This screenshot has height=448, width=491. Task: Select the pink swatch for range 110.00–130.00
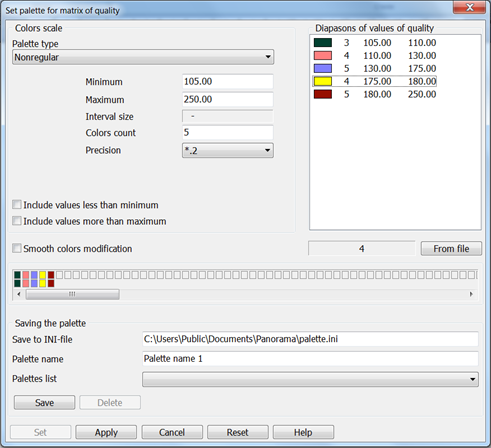(323, 56)
